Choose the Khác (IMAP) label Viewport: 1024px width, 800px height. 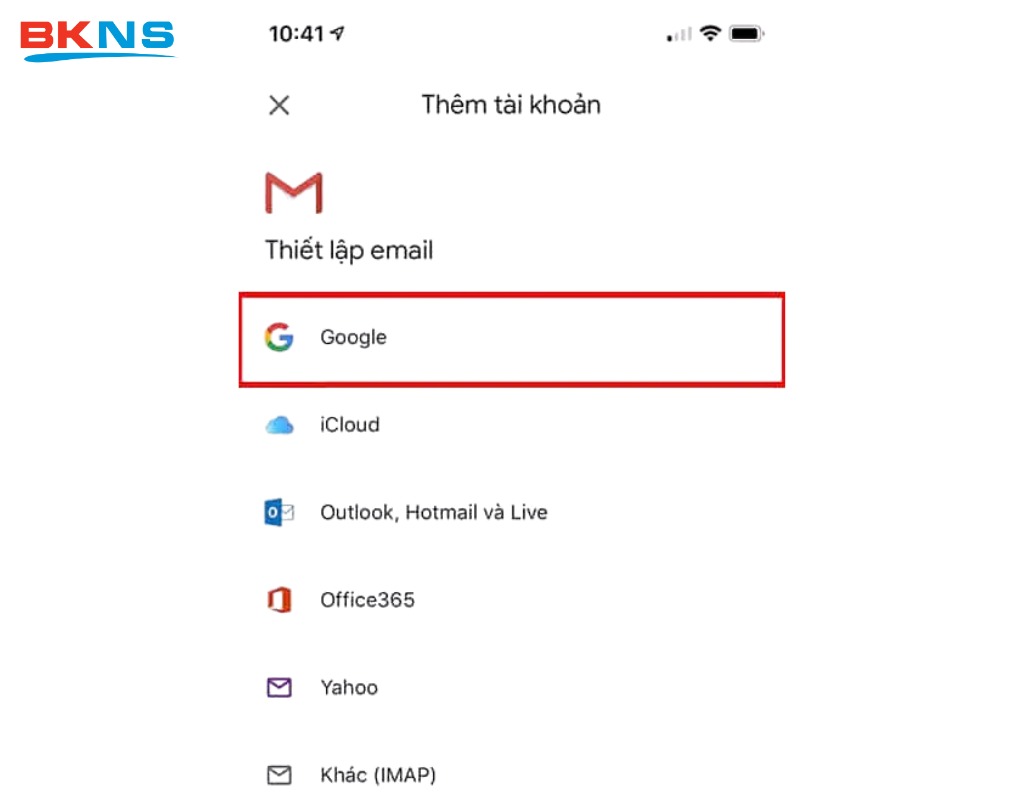(x=378, y=775)
